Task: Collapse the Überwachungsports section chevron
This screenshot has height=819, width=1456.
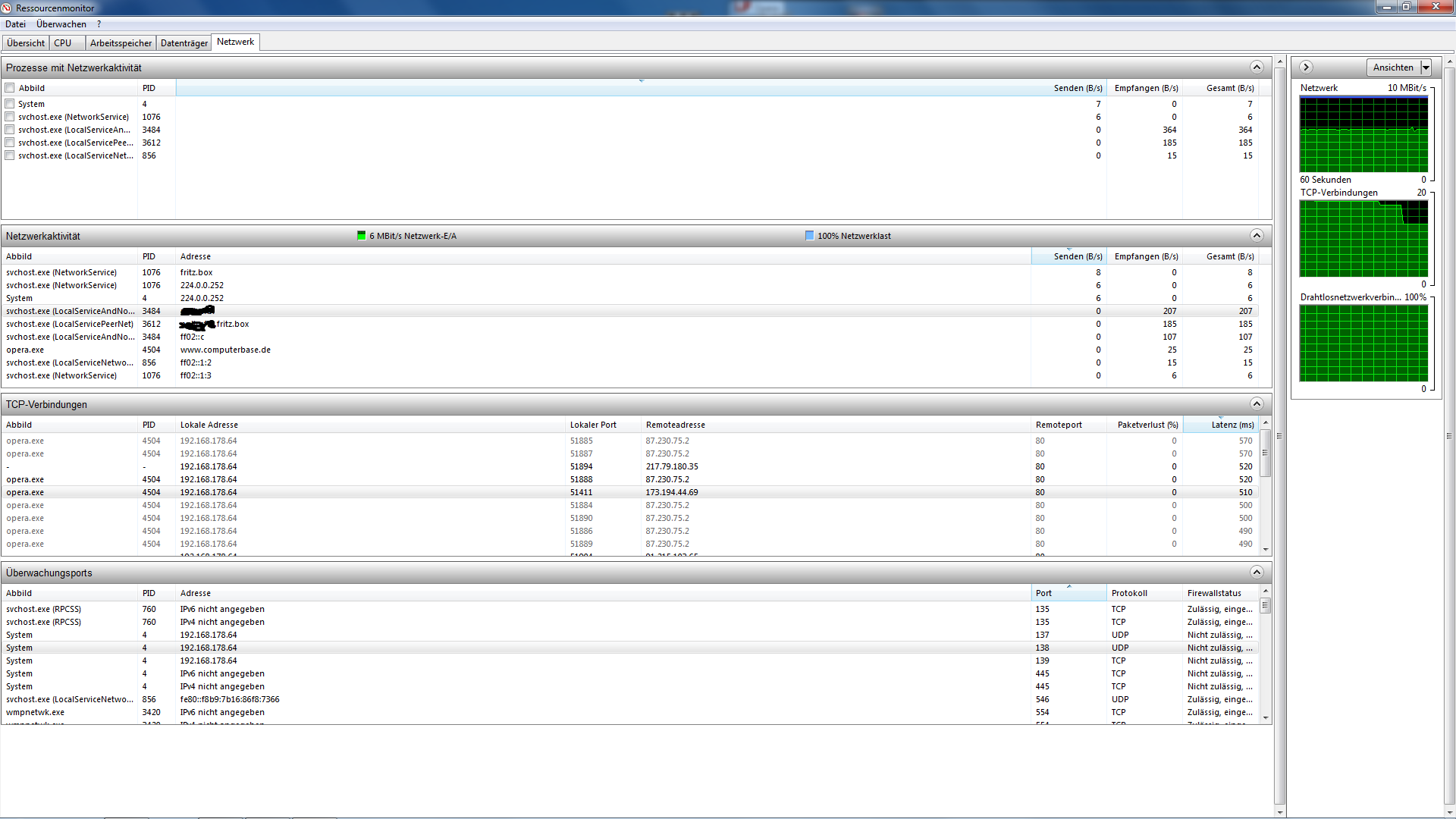Action: [1257, 573]
